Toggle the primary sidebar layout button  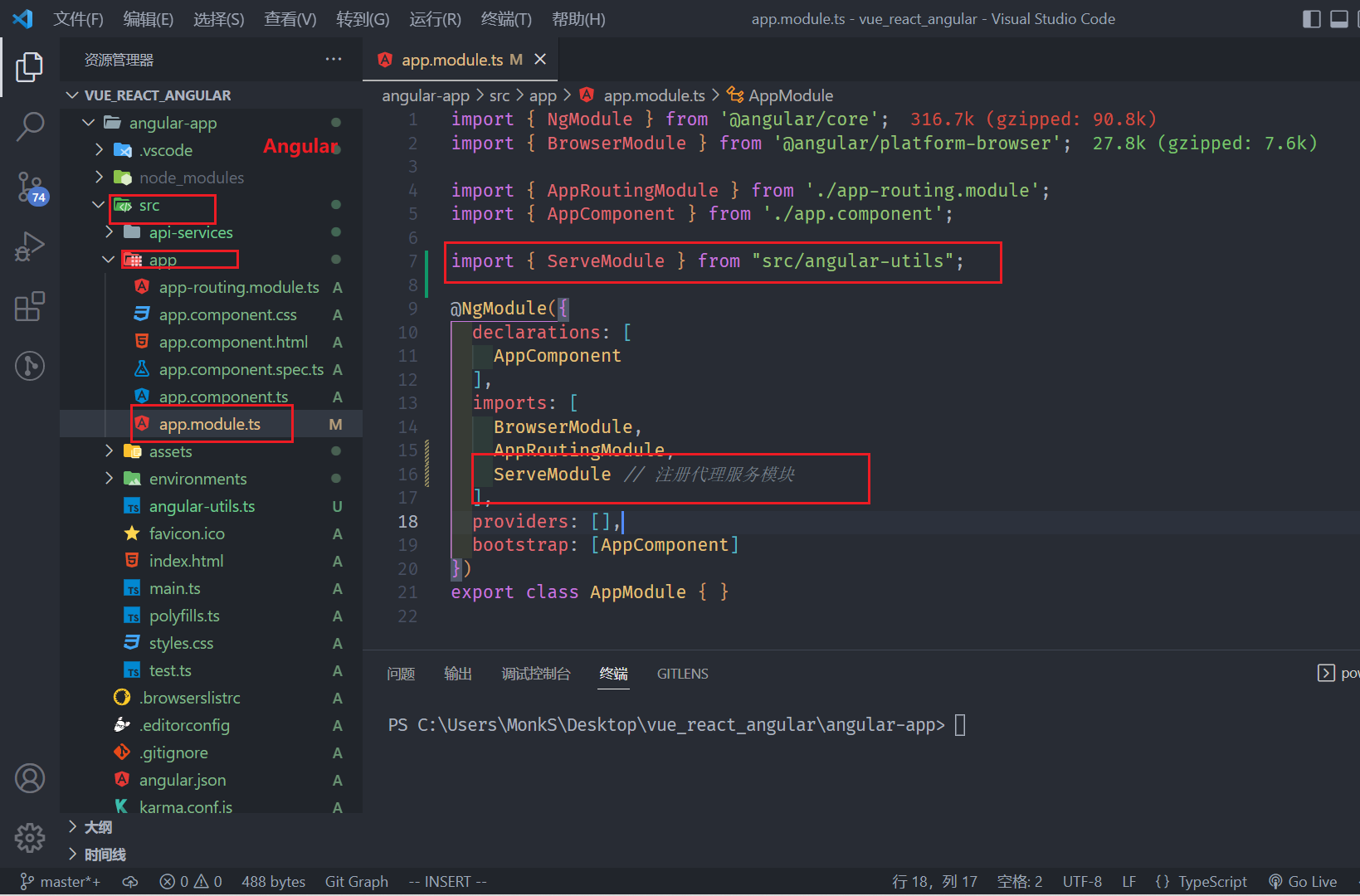click(1312, 19)
